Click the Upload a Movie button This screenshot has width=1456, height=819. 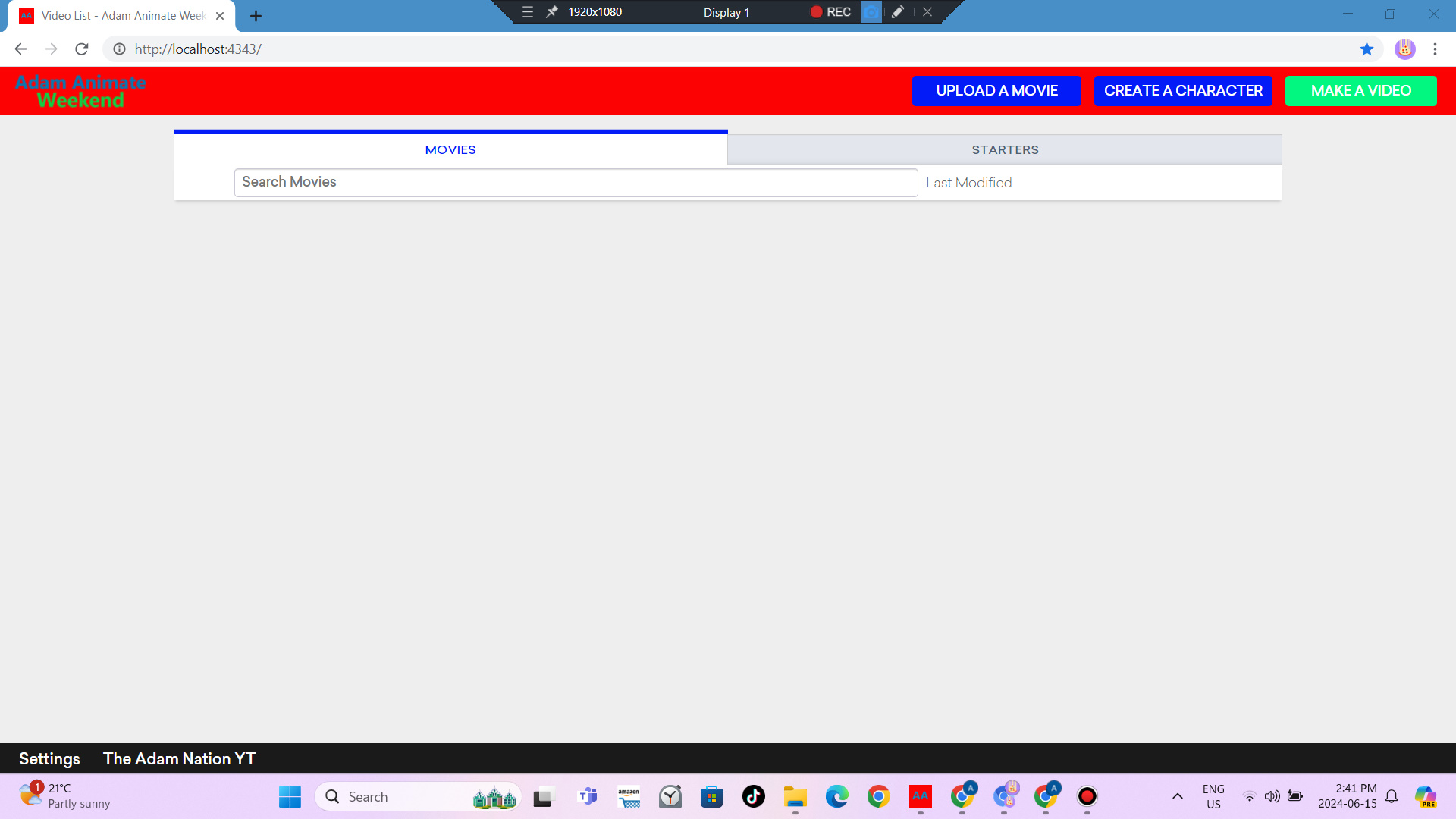996,91
